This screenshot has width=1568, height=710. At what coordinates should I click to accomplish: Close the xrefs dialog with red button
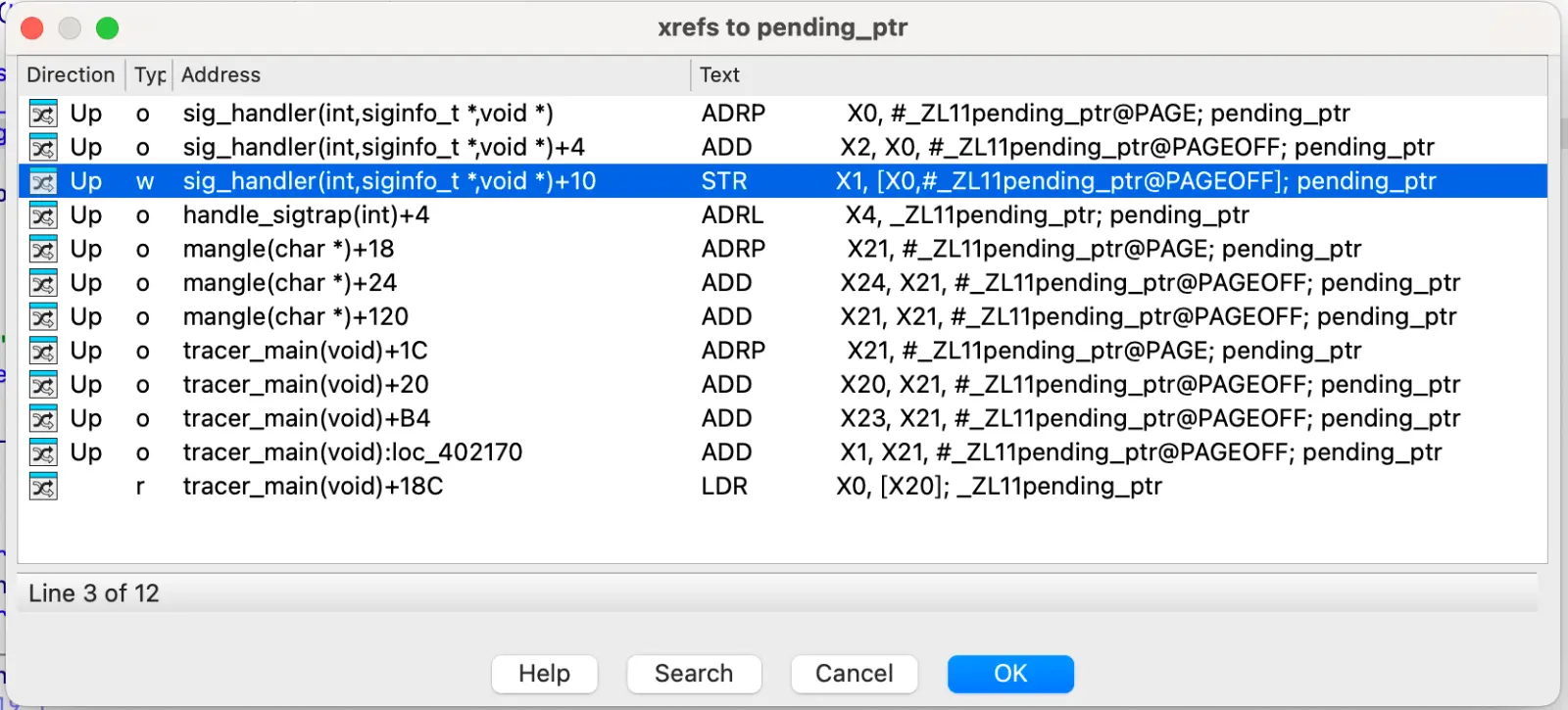click(x=32, y=28)
